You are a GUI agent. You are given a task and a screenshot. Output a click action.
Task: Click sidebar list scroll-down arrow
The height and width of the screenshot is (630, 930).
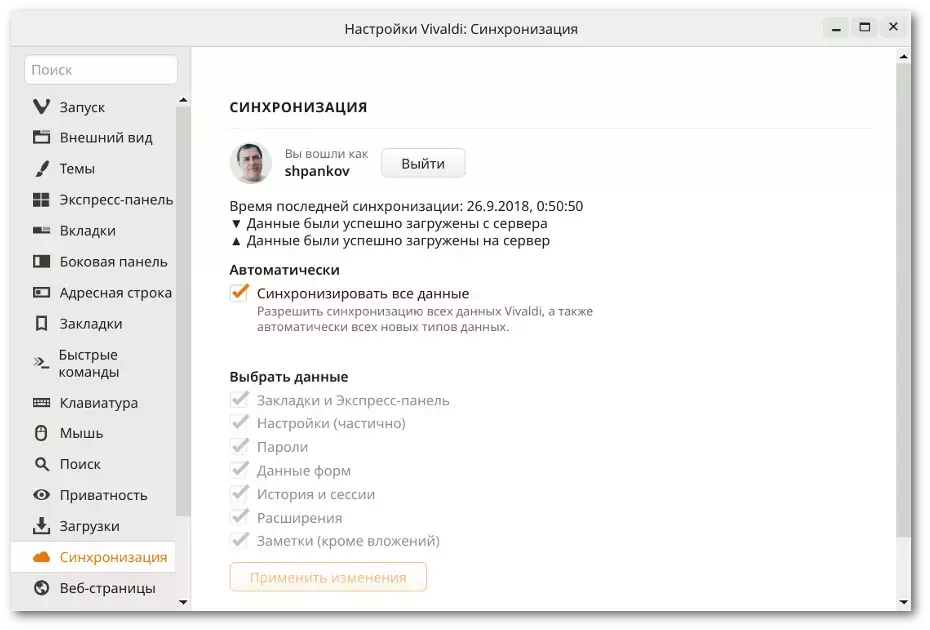(x=183, y=602)
